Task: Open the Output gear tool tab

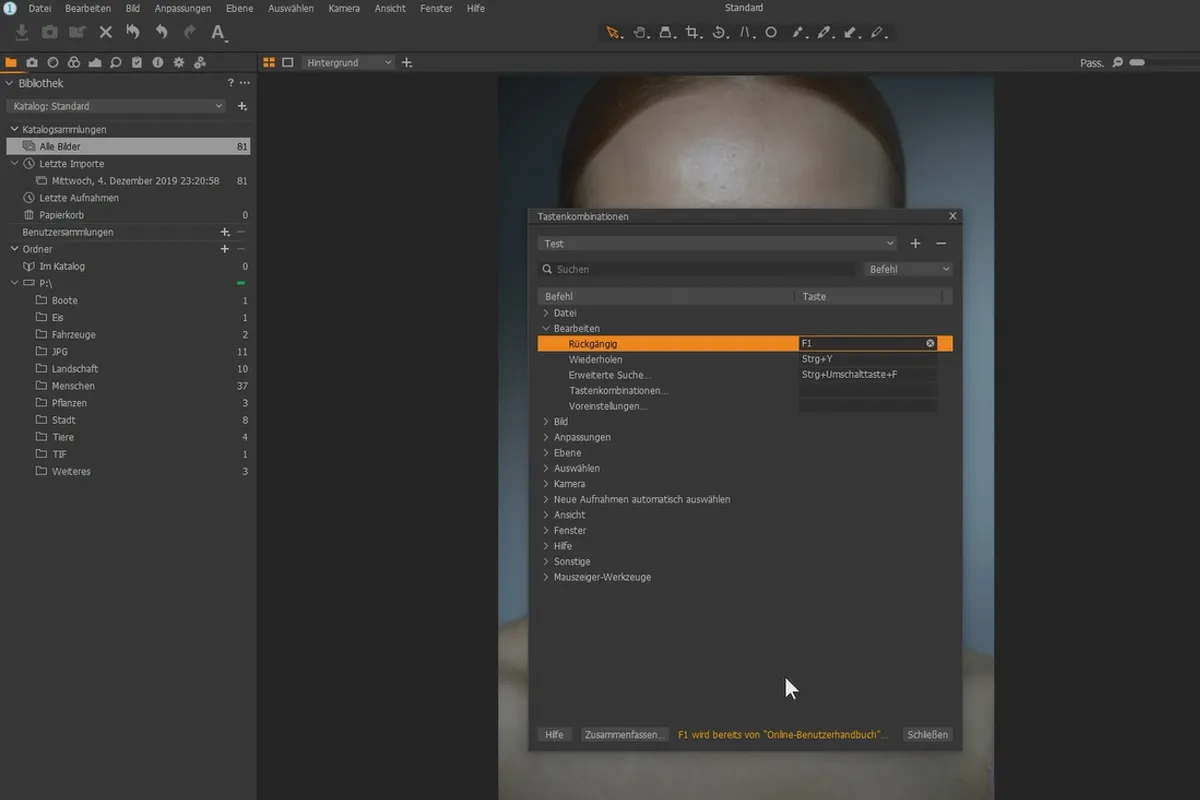Action: [x=179, y=62]
